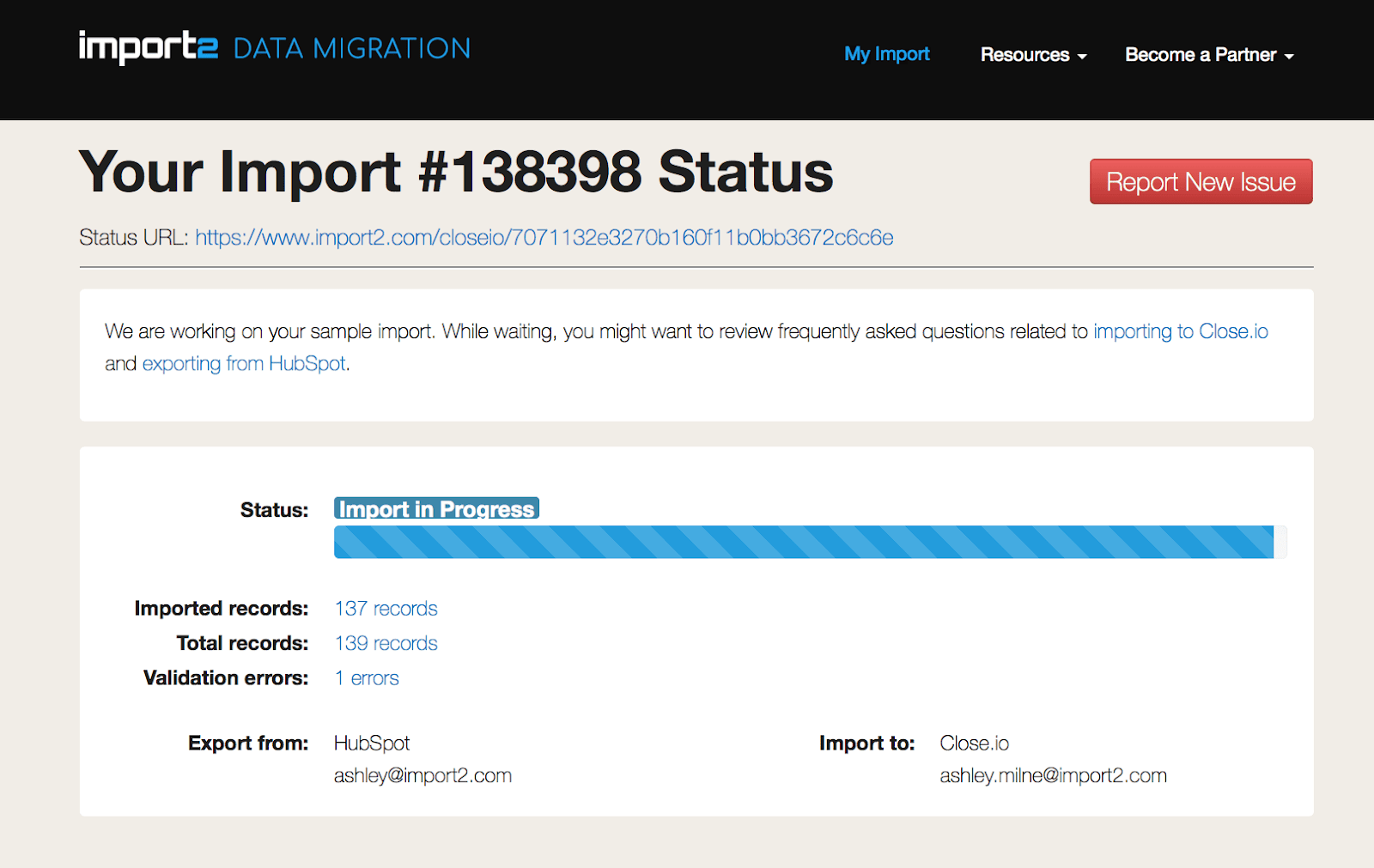Click the Imported records label

point(222,609)
